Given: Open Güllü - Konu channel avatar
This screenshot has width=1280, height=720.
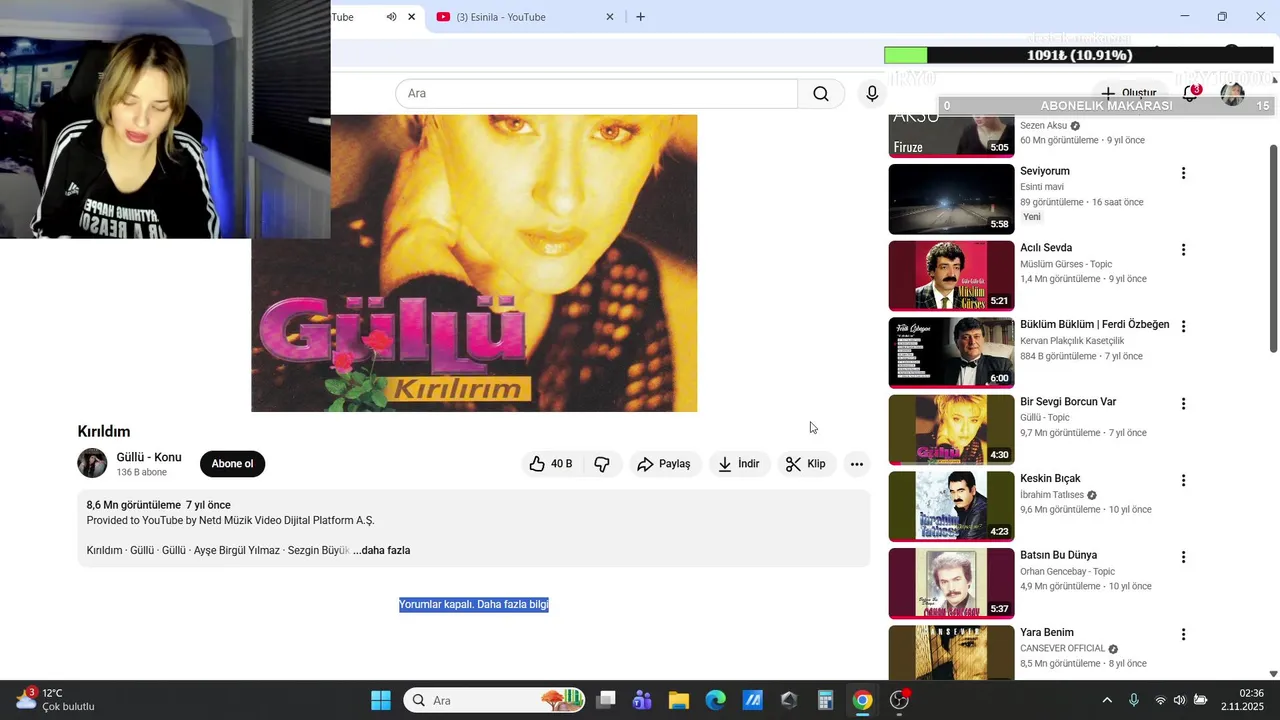Looking at the screenshot, I should [92, 463].
